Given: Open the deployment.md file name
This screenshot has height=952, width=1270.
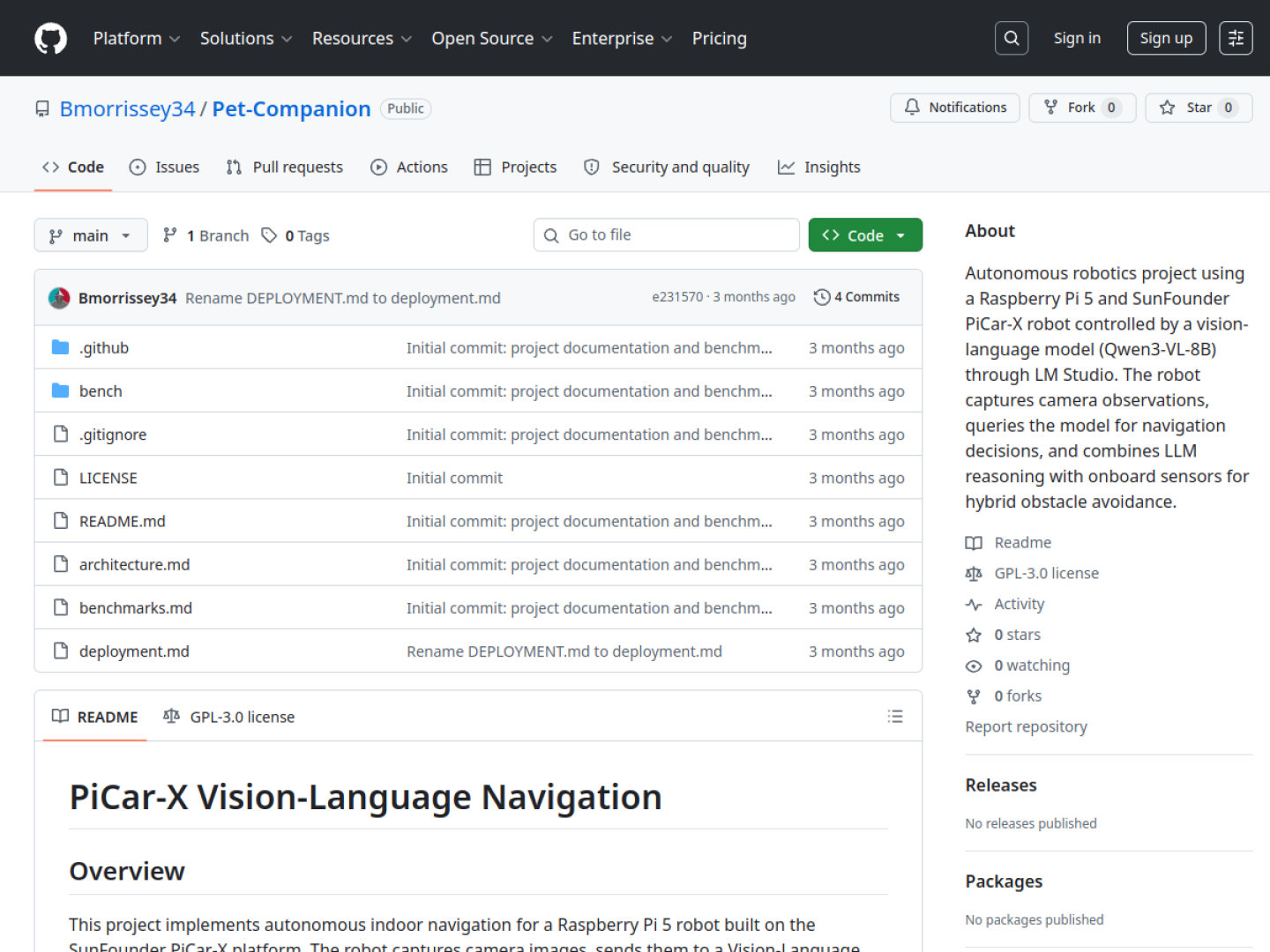Looking at the screenshot, I should (x=134, y=651).
